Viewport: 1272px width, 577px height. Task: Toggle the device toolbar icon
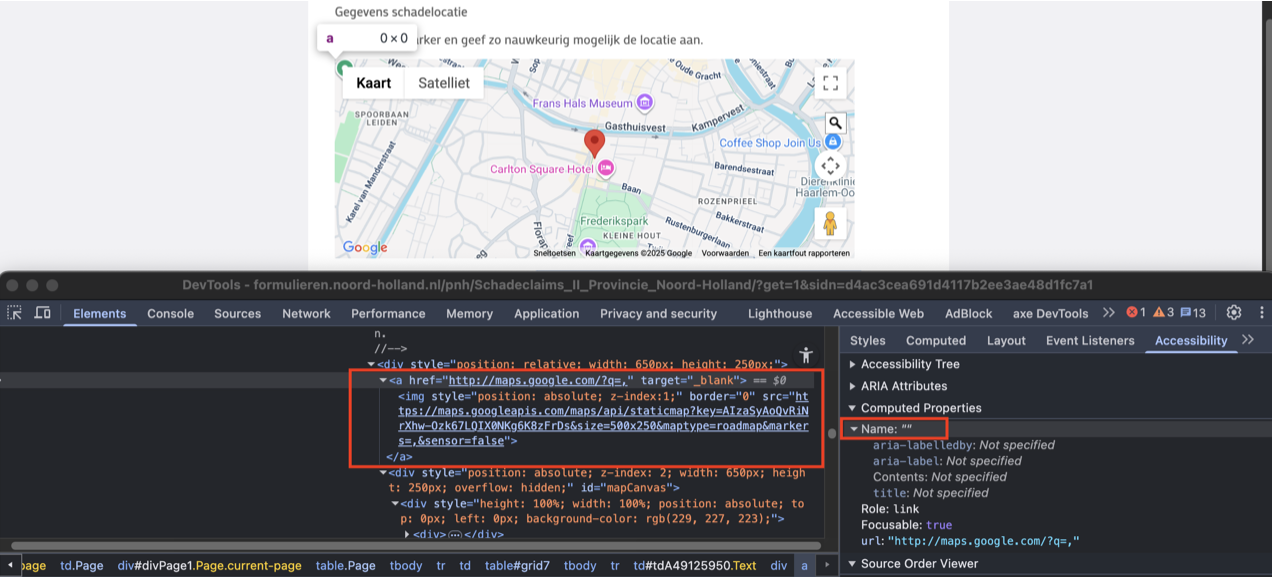click(42, 313)
